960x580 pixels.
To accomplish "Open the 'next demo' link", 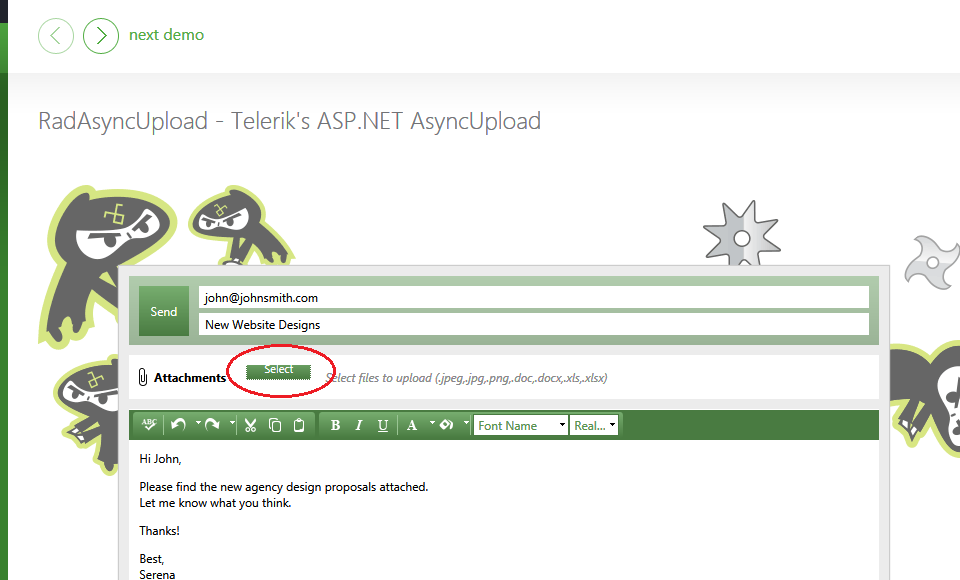I will pos(167,35).
